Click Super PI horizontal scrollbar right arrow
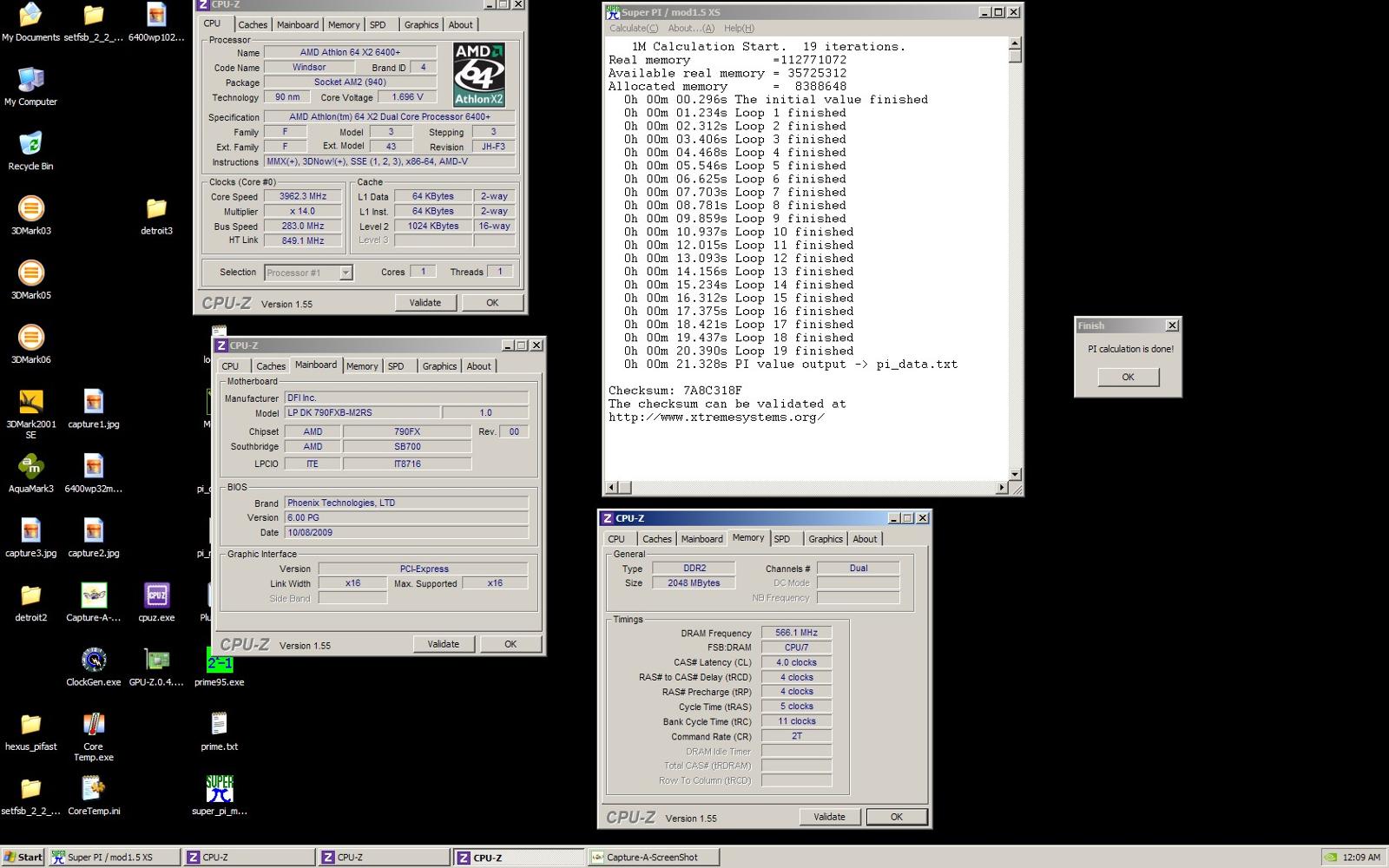1389x868 pixels. [1002, 488]
